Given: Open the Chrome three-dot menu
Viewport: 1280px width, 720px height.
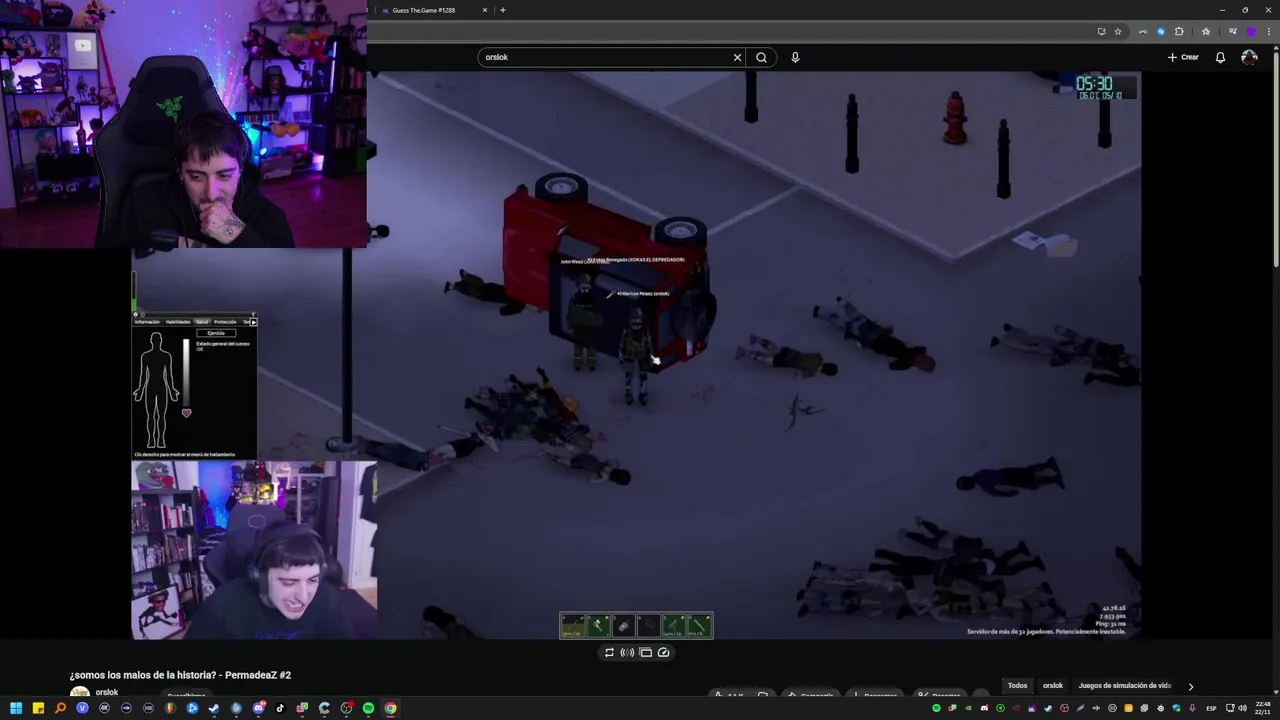Looking at the screenshot, I should point(1267,31).
